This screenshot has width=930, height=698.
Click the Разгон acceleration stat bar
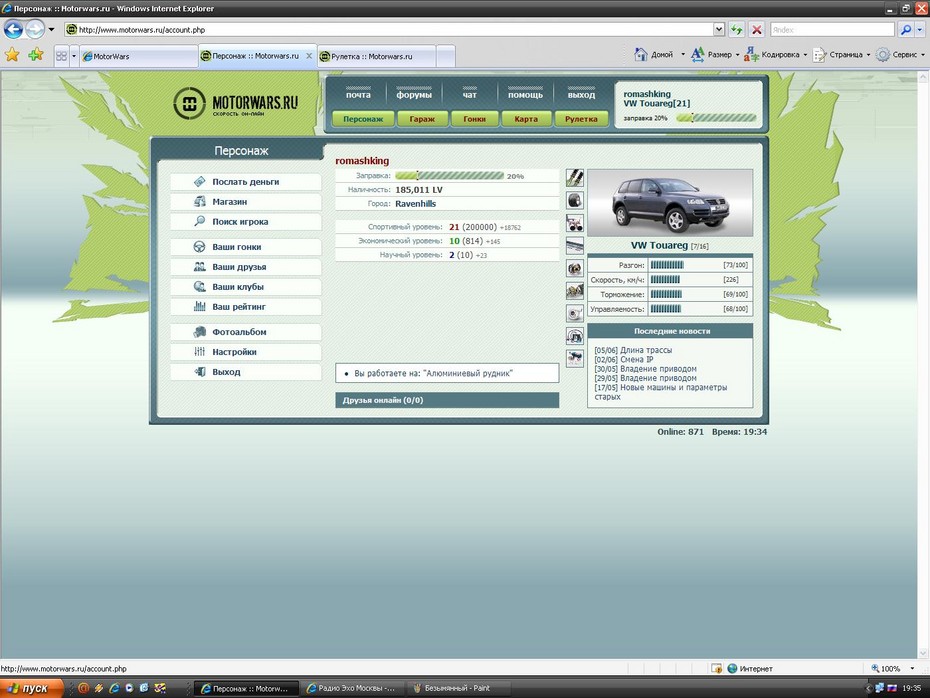667,264
